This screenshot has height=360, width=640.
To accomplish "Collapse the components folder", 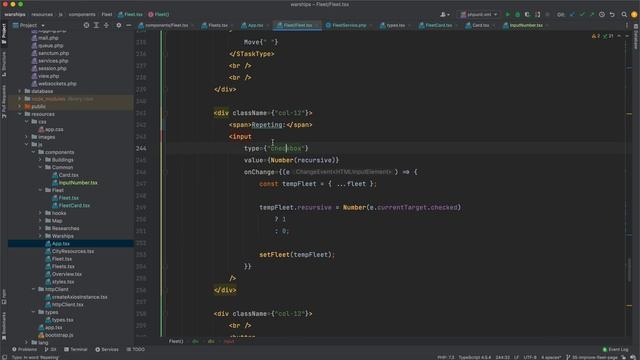I will click(33, 152).
